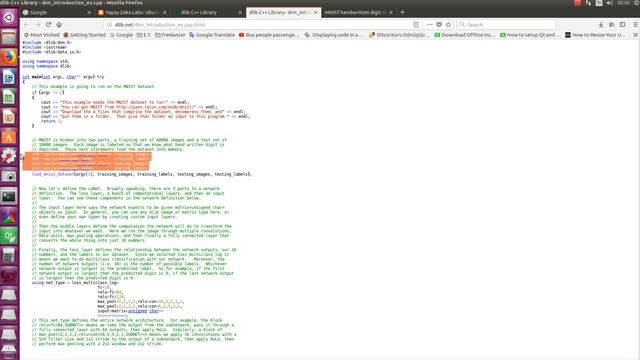Open Ubuntu Software in launcher

(x=9, y=137)
